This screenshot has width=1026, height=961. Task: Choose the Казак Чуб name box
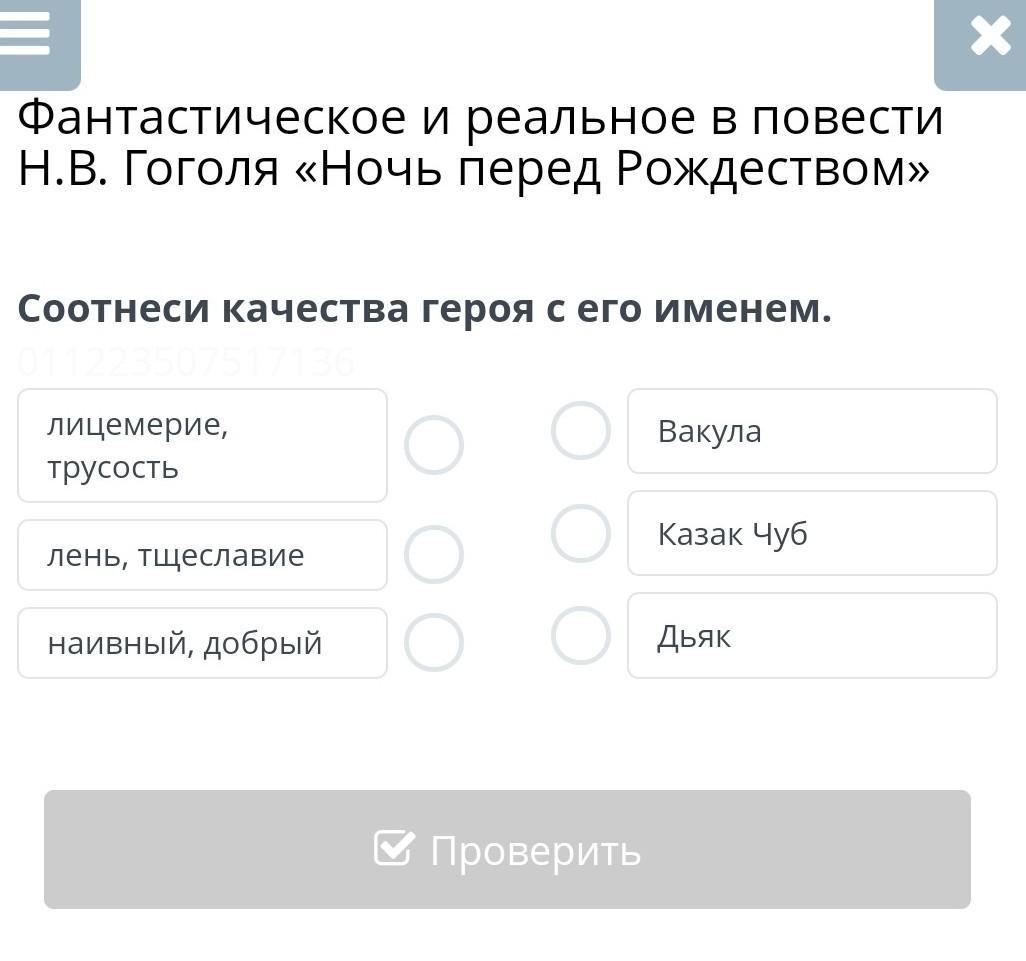tap(812, 533)
